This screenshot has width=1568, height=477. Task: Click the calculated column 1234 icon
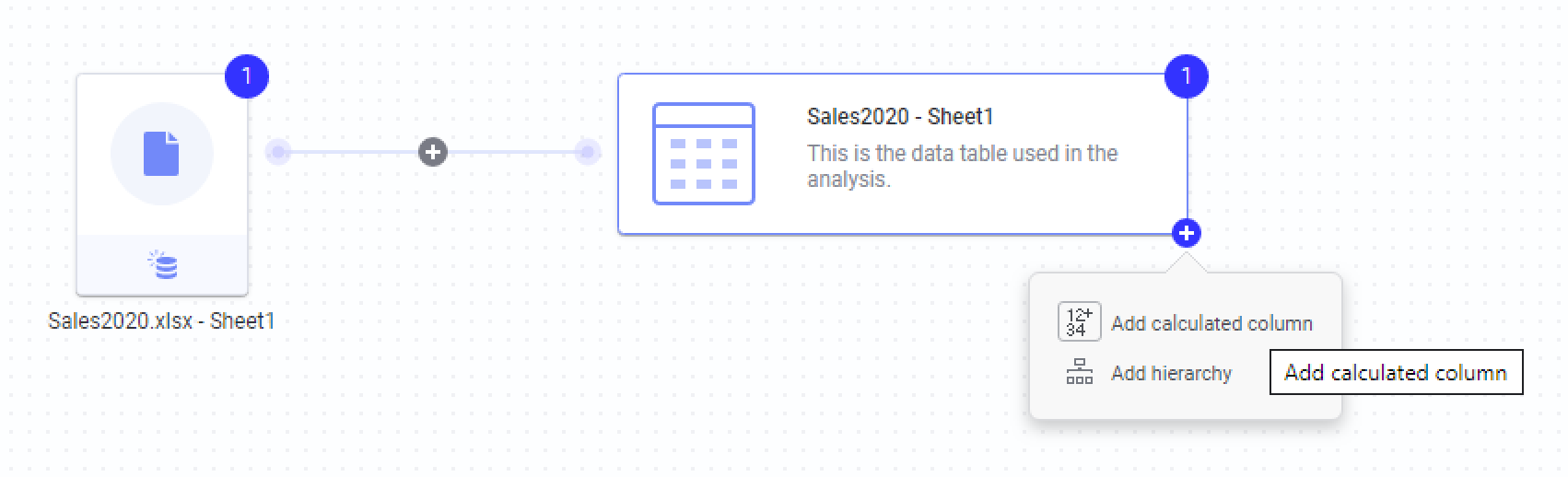[1080, 322]
